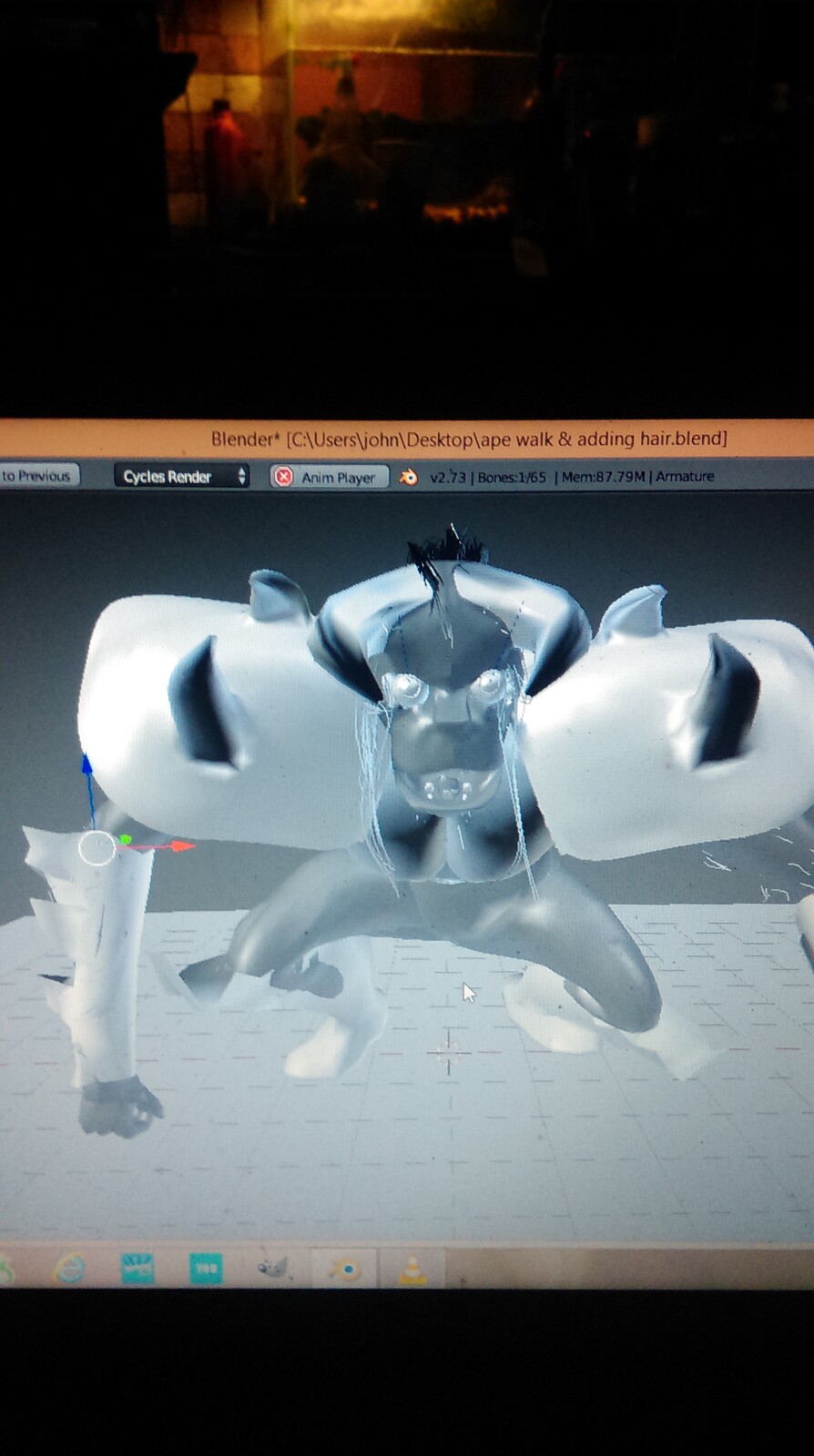Click the 'Bones:1/65' status text
Screen dimensions: 814x1456
click(512, 477)
